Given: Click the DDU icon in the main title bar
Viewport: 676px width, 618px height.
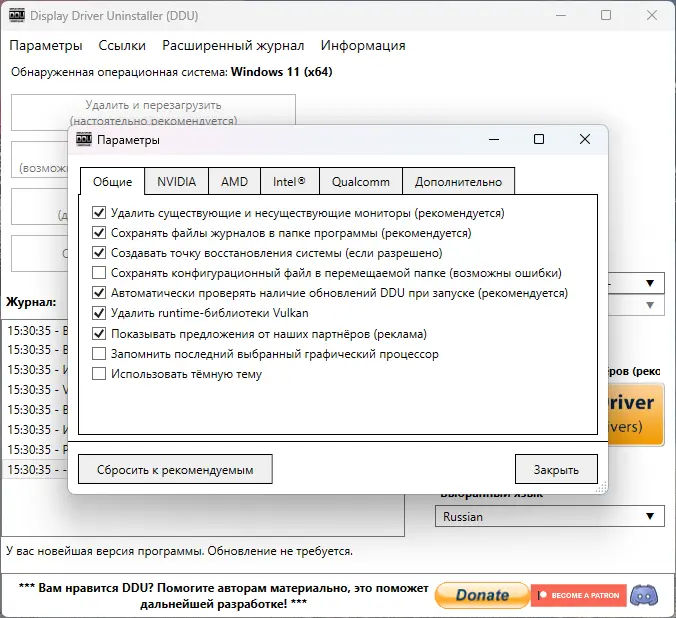Looking at the screenshot, I should coord(17,16).
